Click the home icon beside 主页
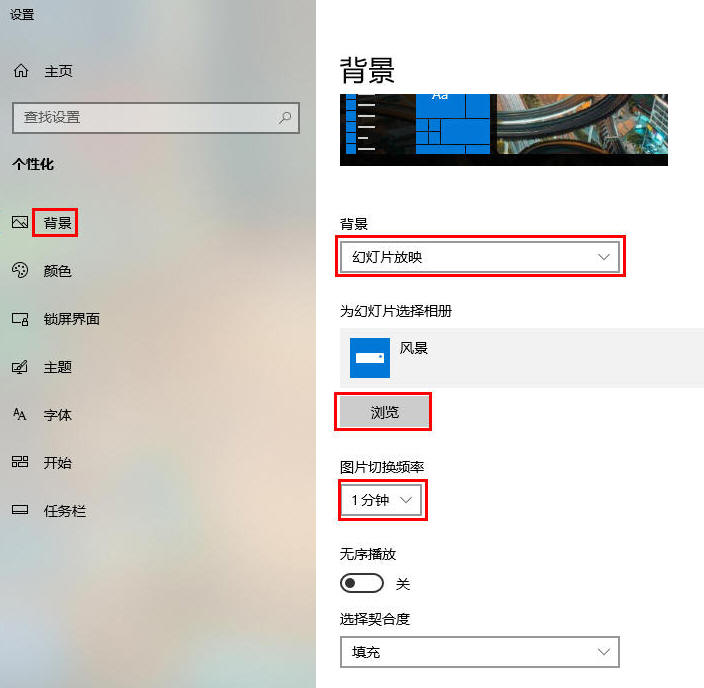The width and height of the screenshot is (704, 688). click(21, 71)
